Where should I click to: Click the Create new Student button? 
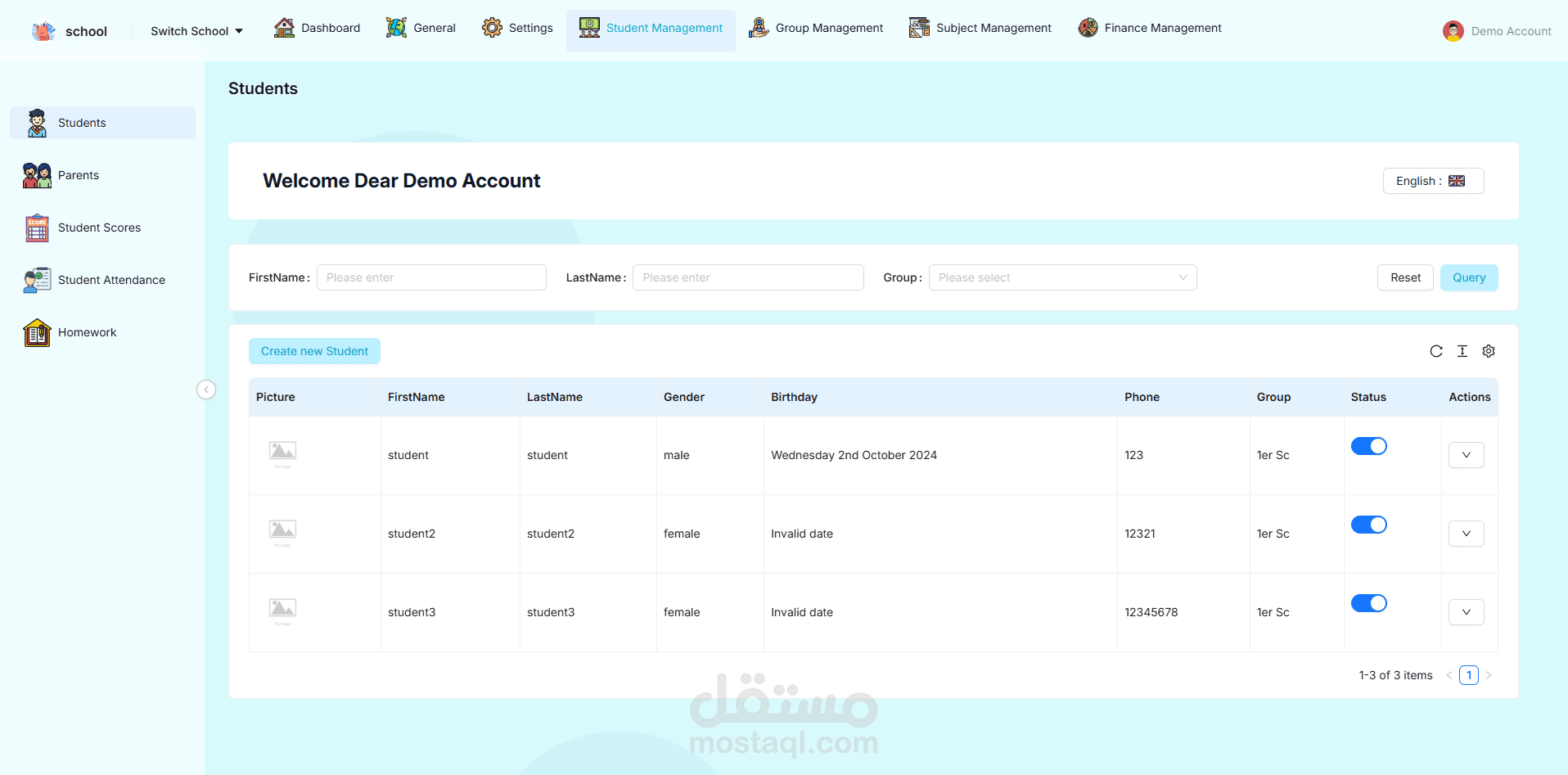pyautogui.click(x=314, y=351)
